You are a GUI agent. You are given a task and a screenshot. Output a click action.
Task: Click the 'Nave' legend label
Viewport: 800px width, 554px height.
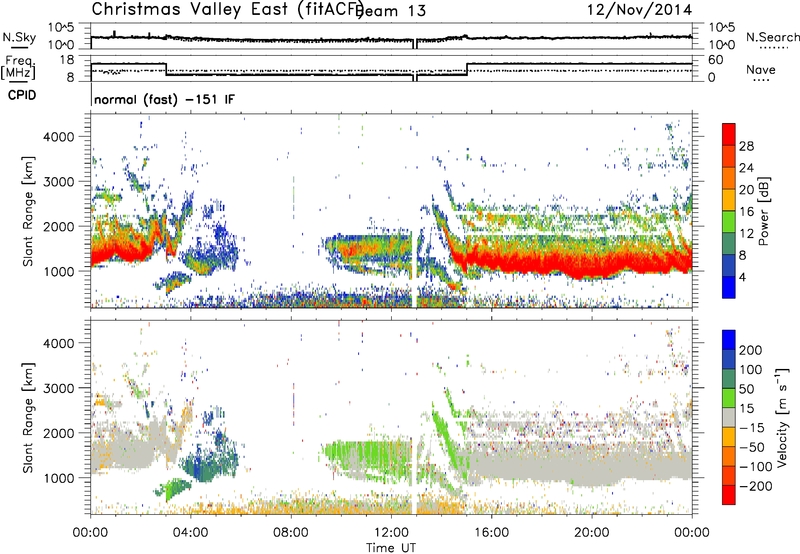[761, 70]
